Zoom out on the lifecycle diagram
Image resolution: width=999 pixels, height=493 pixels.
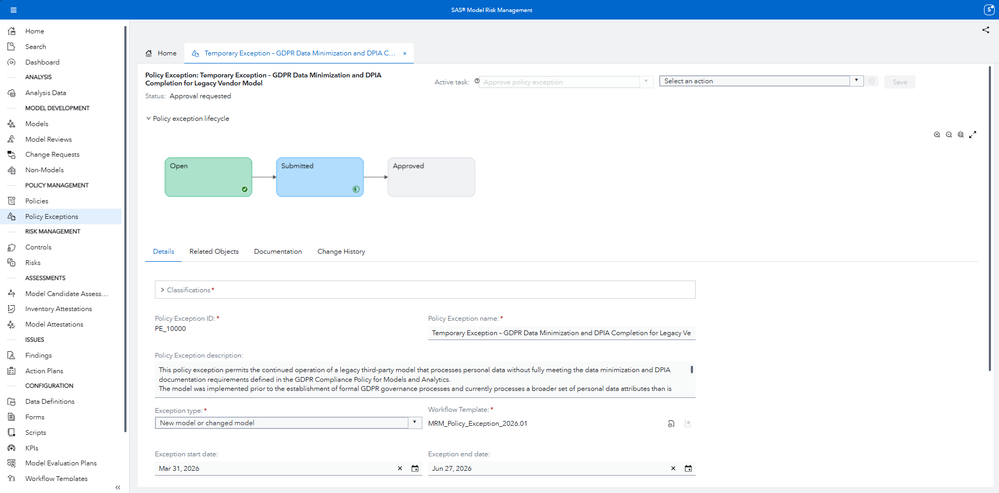tap(949, 135)
